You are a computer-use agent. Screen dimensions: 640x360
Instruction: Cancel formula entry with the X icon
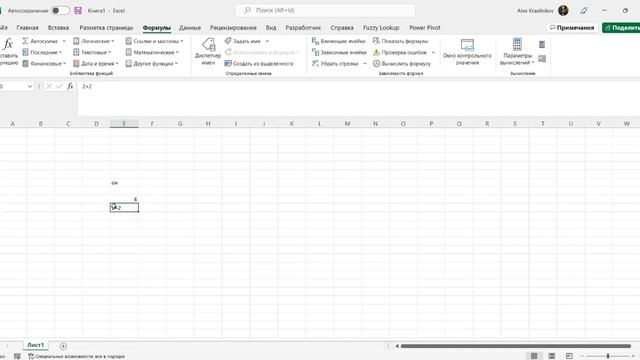49,86
